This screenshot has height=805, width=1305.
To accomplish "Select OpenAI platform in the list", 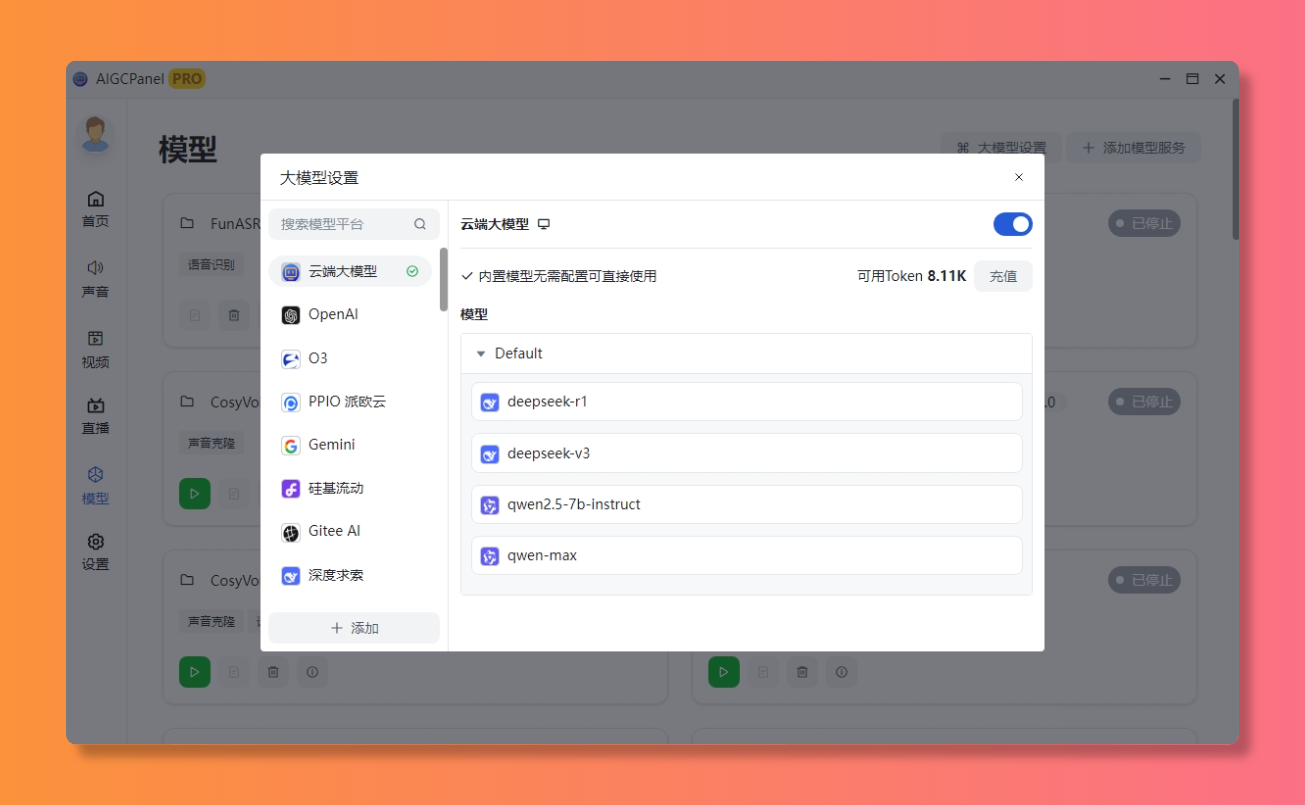I will [333, 315].
